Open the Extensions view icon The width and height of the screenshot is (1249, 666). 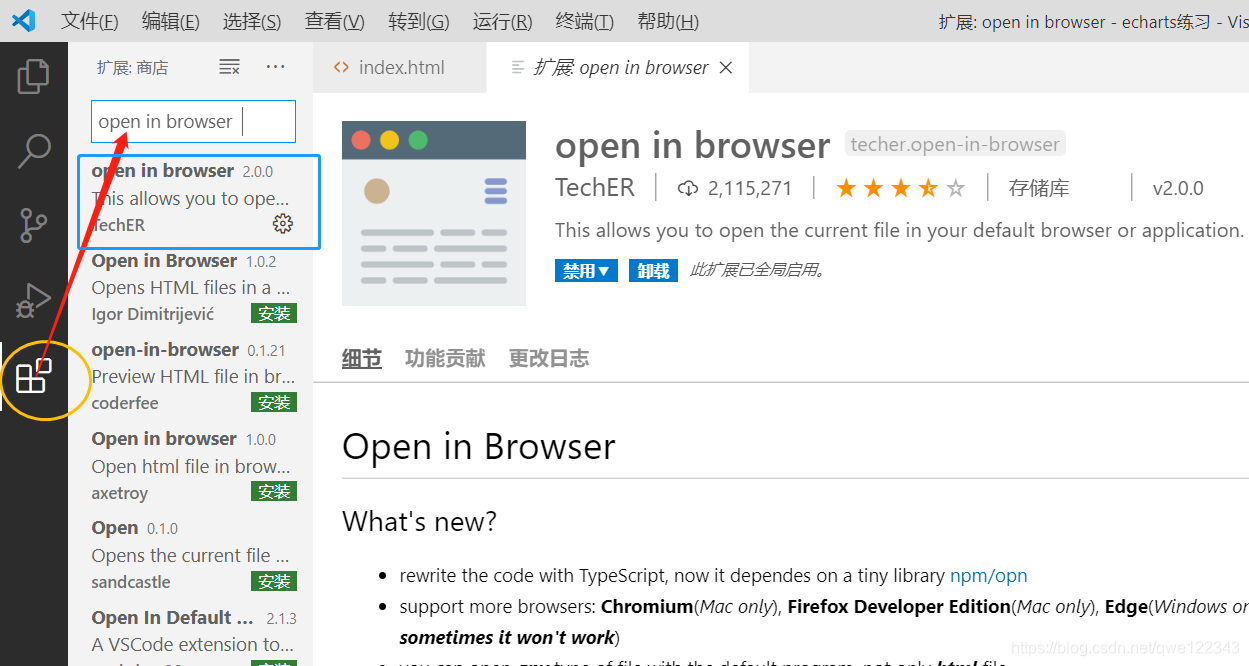click(x=34, y=377)
